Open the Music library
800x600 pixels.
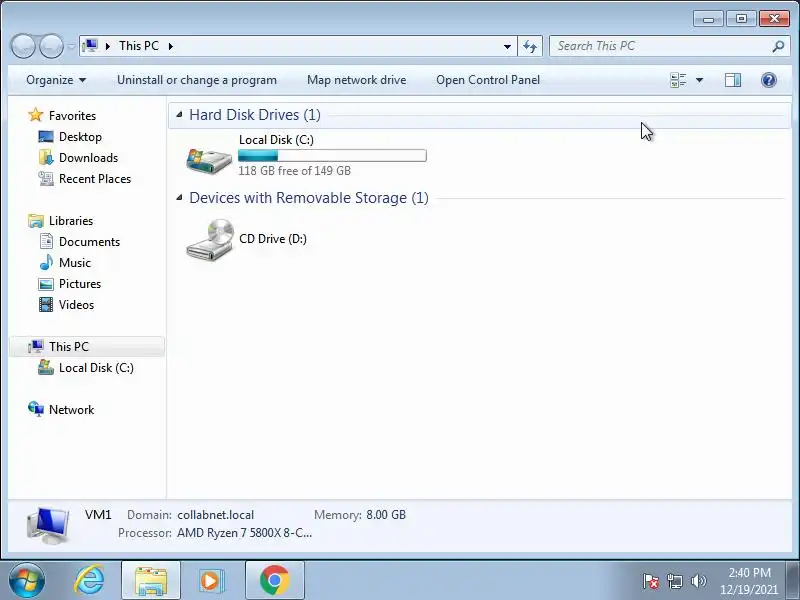(74, 262)
